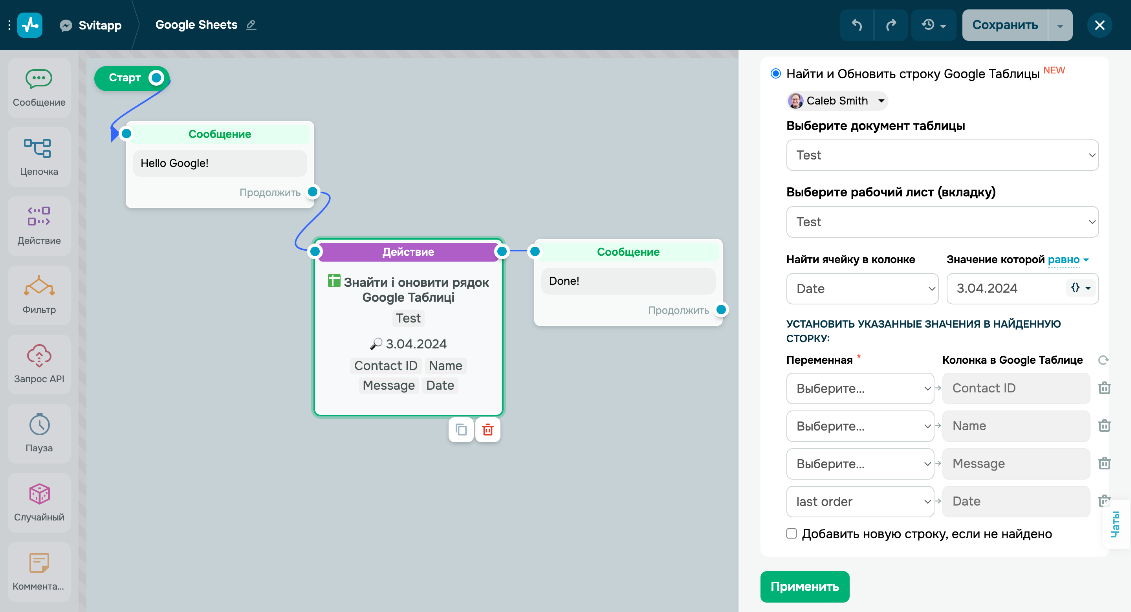
Task: Delete the Contact ID mapping row
Action: tap(1104, 388)
